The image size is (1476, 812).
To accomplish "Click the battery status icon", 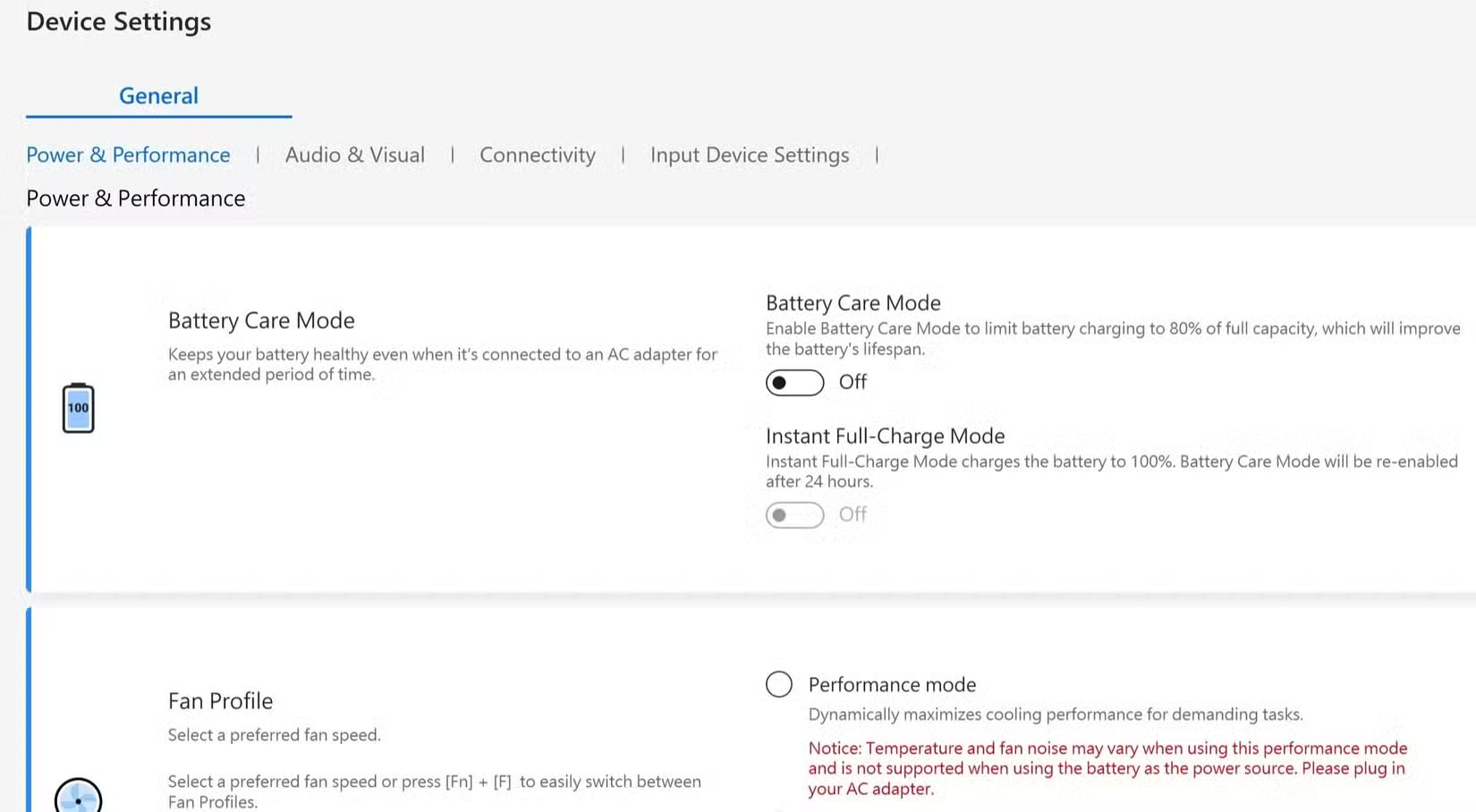I will tap(78, 407).
